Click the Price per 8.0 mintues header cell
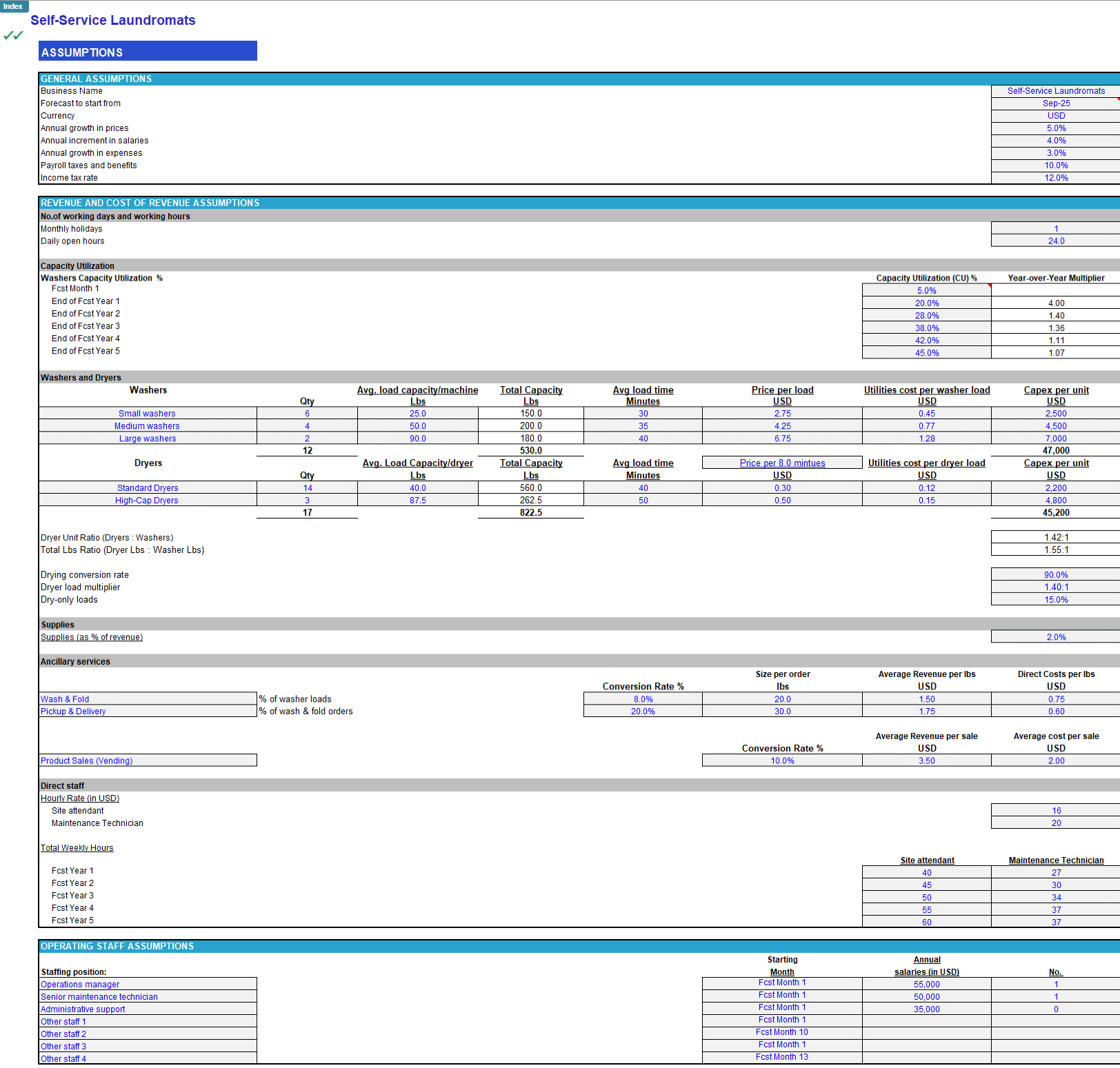The height and width of the screenshot is (1068, 1120). point(782,463)
